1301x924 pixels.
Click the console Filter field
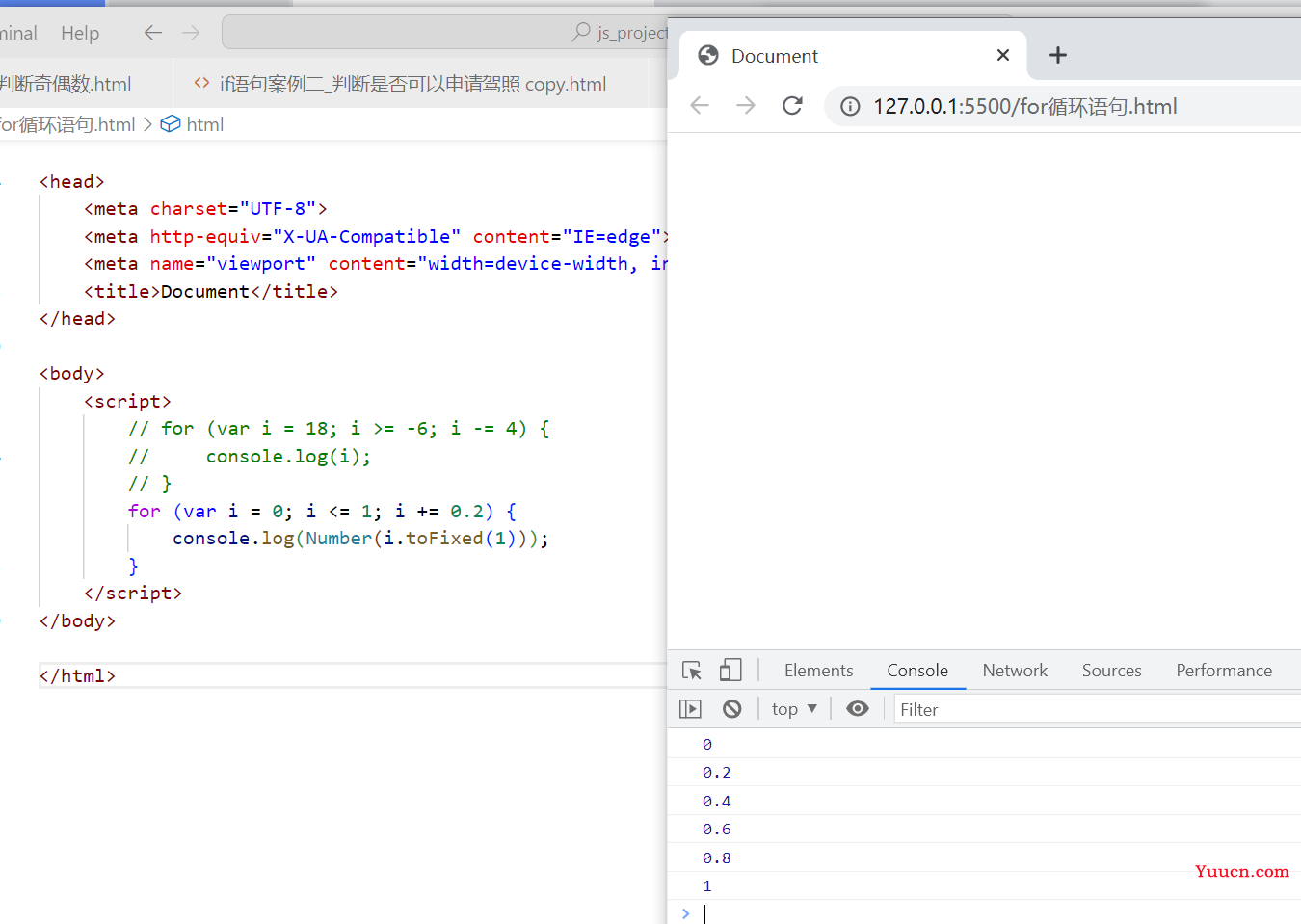pyautogui.click(x=1097, y=710)
